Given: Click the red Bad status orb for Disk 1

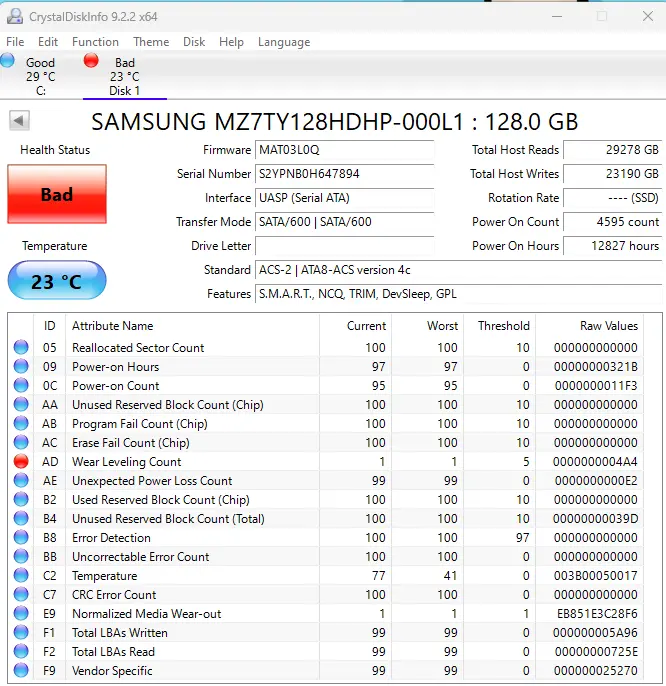Looking at the screenshot, I should [x=91, y=60].
